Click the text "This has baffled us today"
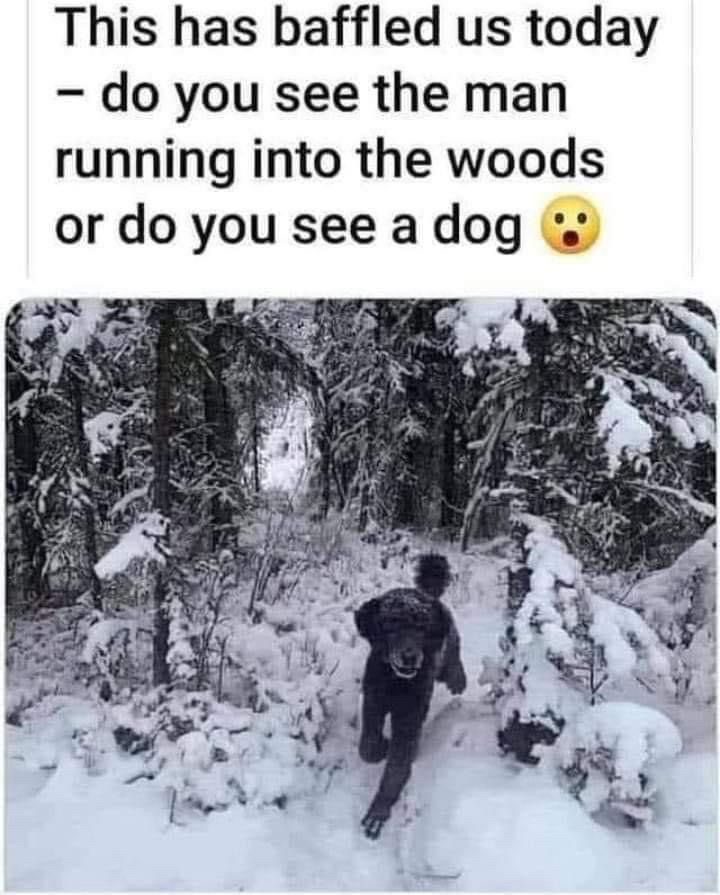 click(357, 30)
